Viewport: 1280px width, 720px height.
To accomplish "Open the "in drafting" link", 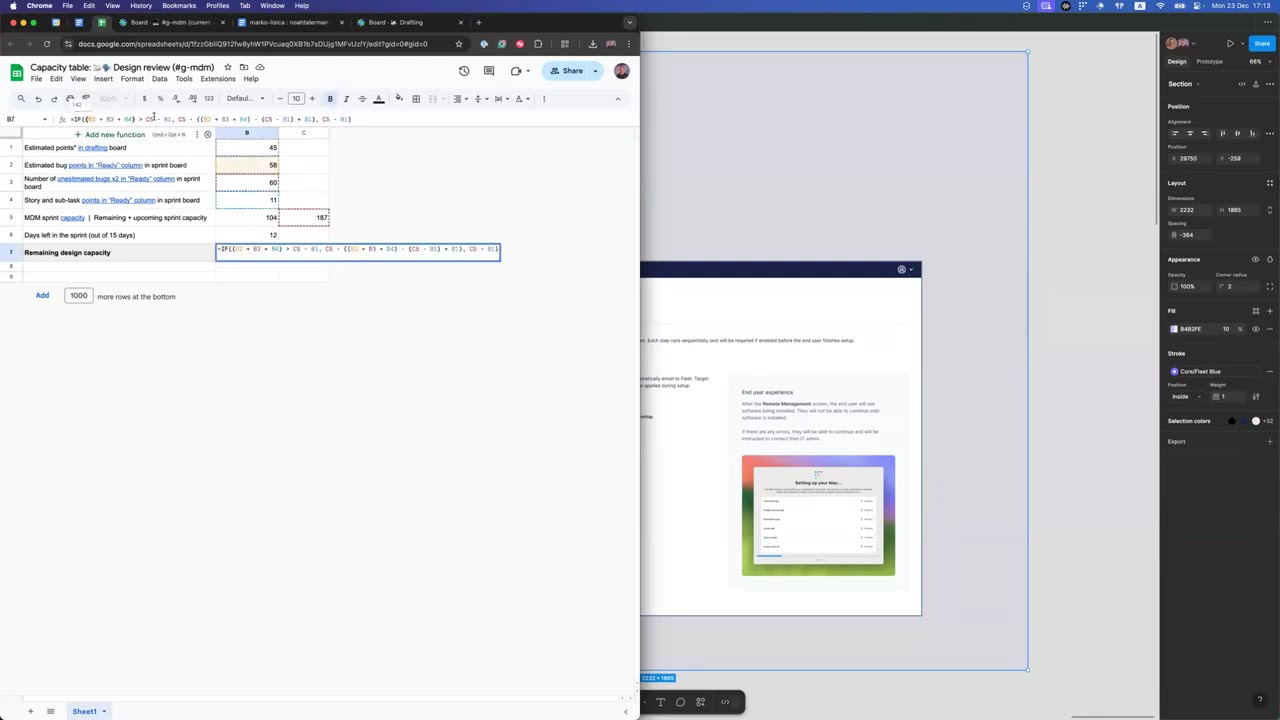I will pyautogui.click(x=92, y=148).
